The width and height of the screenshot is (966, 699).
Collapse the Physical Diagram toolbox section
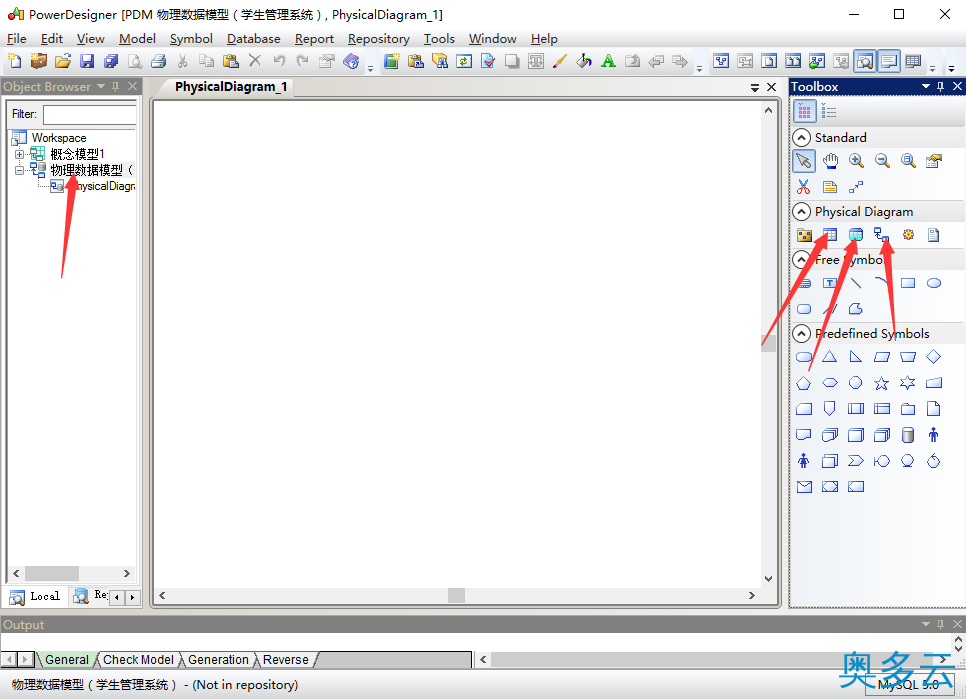(x=801, y=212)
